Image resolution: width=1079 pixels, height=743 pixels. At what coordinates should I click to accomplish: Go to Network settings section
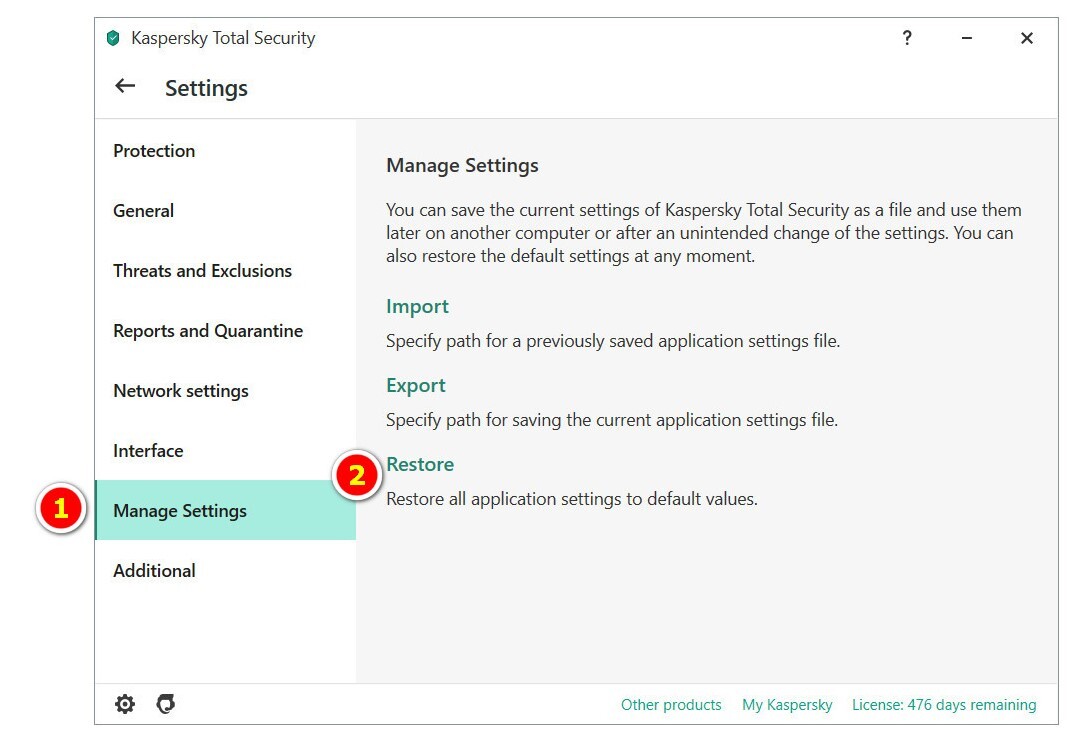pos(181,391)
